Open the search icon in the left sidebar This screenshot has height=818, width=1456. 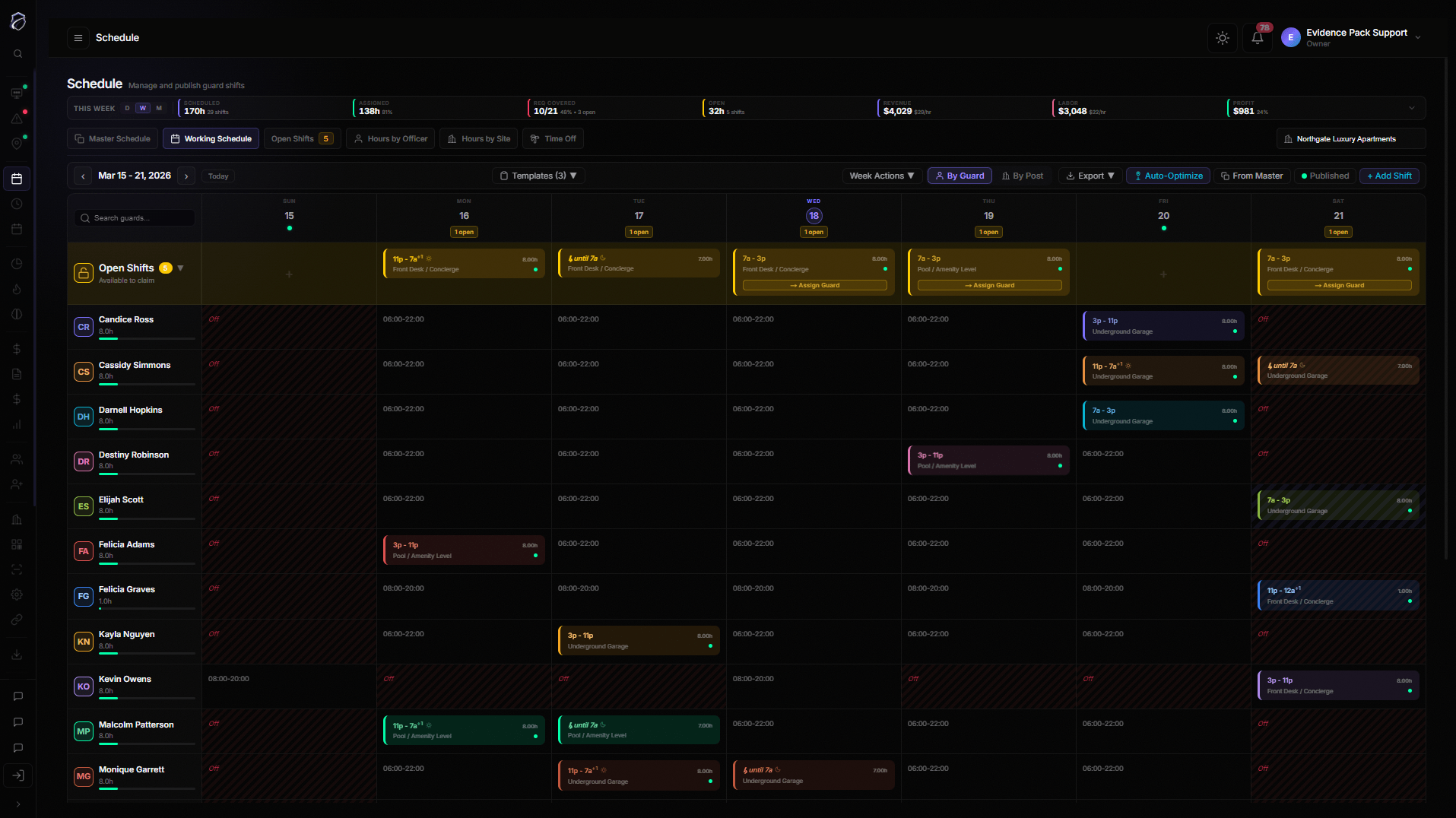coord(18,53)
